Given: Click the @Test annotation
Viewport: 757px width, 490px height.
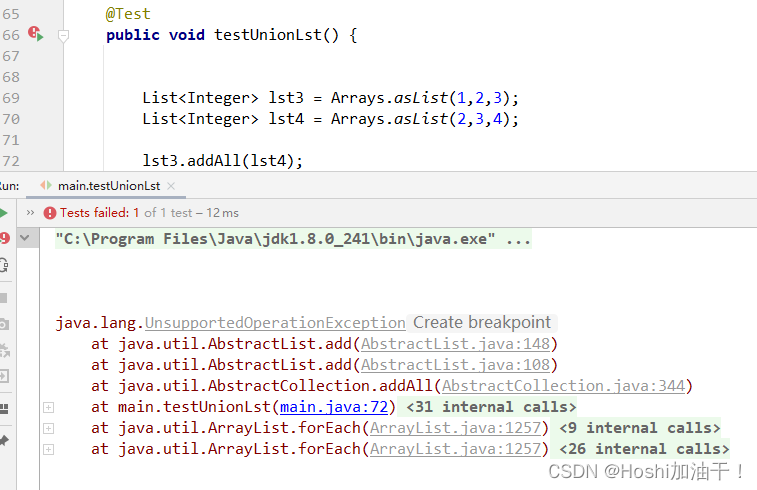Looking at the screenshot, I should 128,14.
